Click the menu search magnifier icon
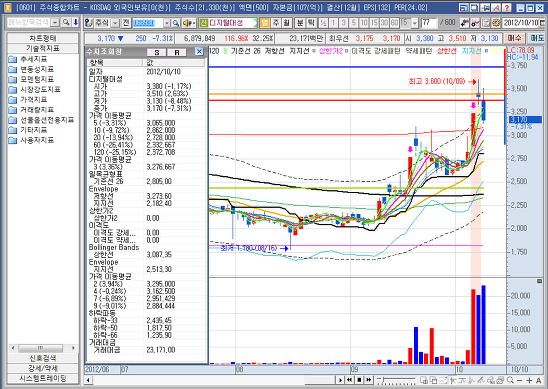 click(x=66, y=23)
